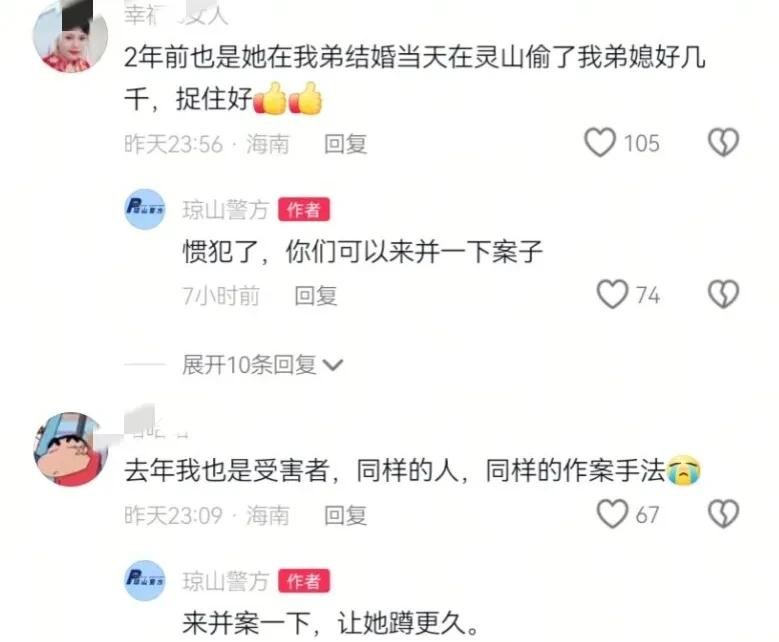Like the comment with 105 likes
779x642 pixels.
(600, 143)
